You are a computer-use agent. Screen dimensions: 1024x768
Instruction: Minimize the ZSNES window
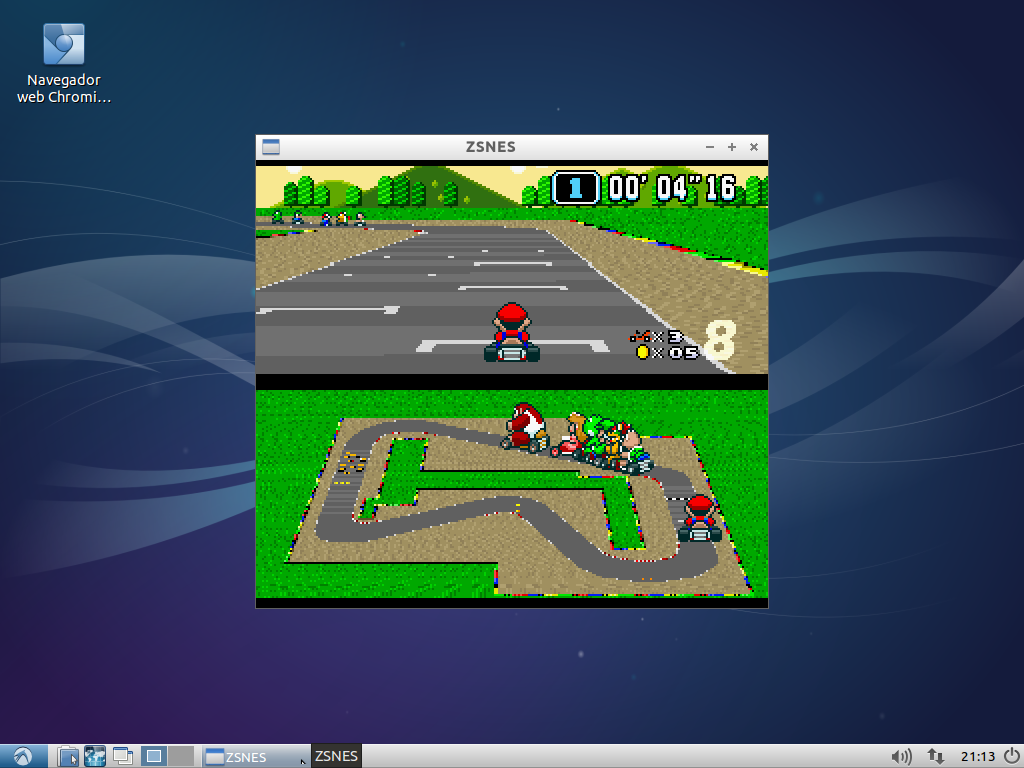(710, 147)
